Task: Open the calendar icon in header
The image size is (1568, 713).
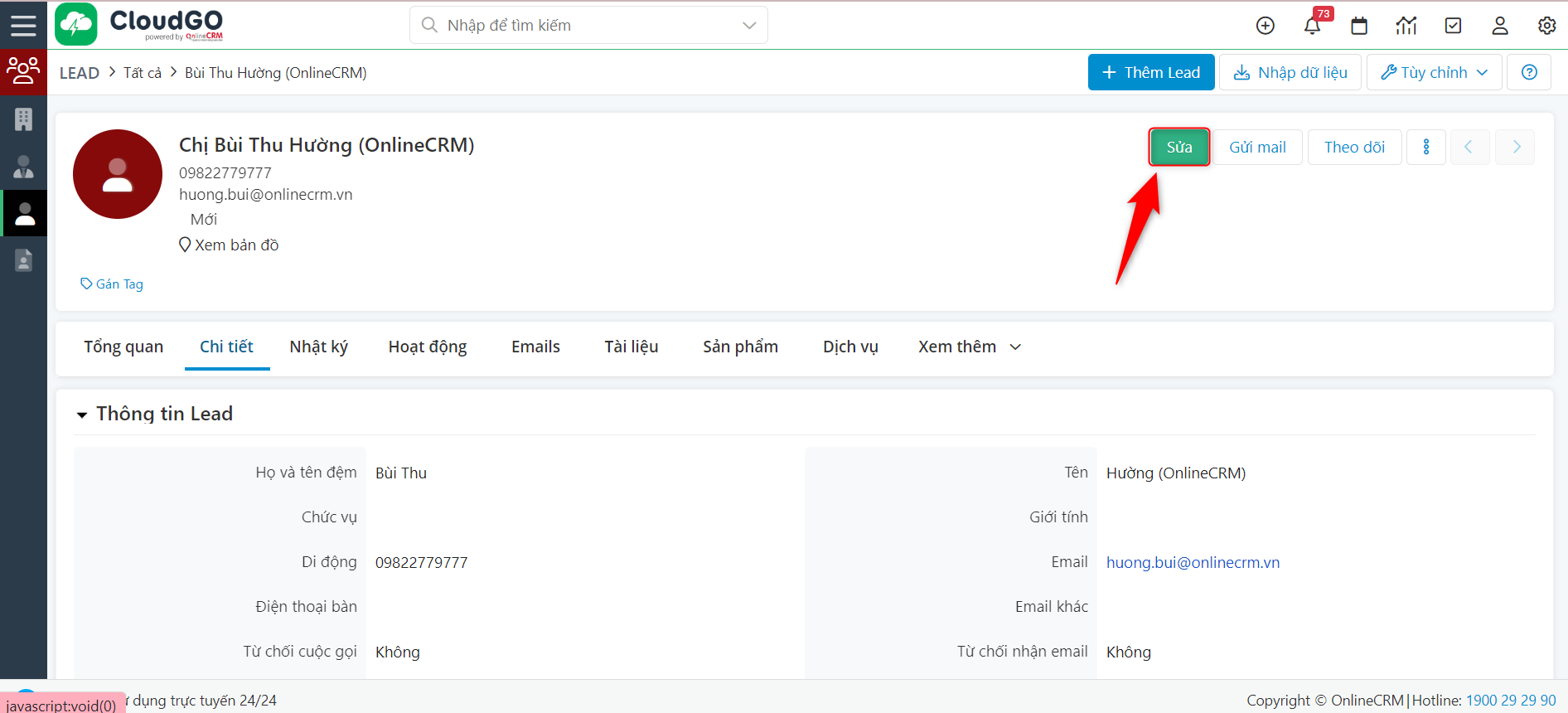Action: tap(1359, 26)
